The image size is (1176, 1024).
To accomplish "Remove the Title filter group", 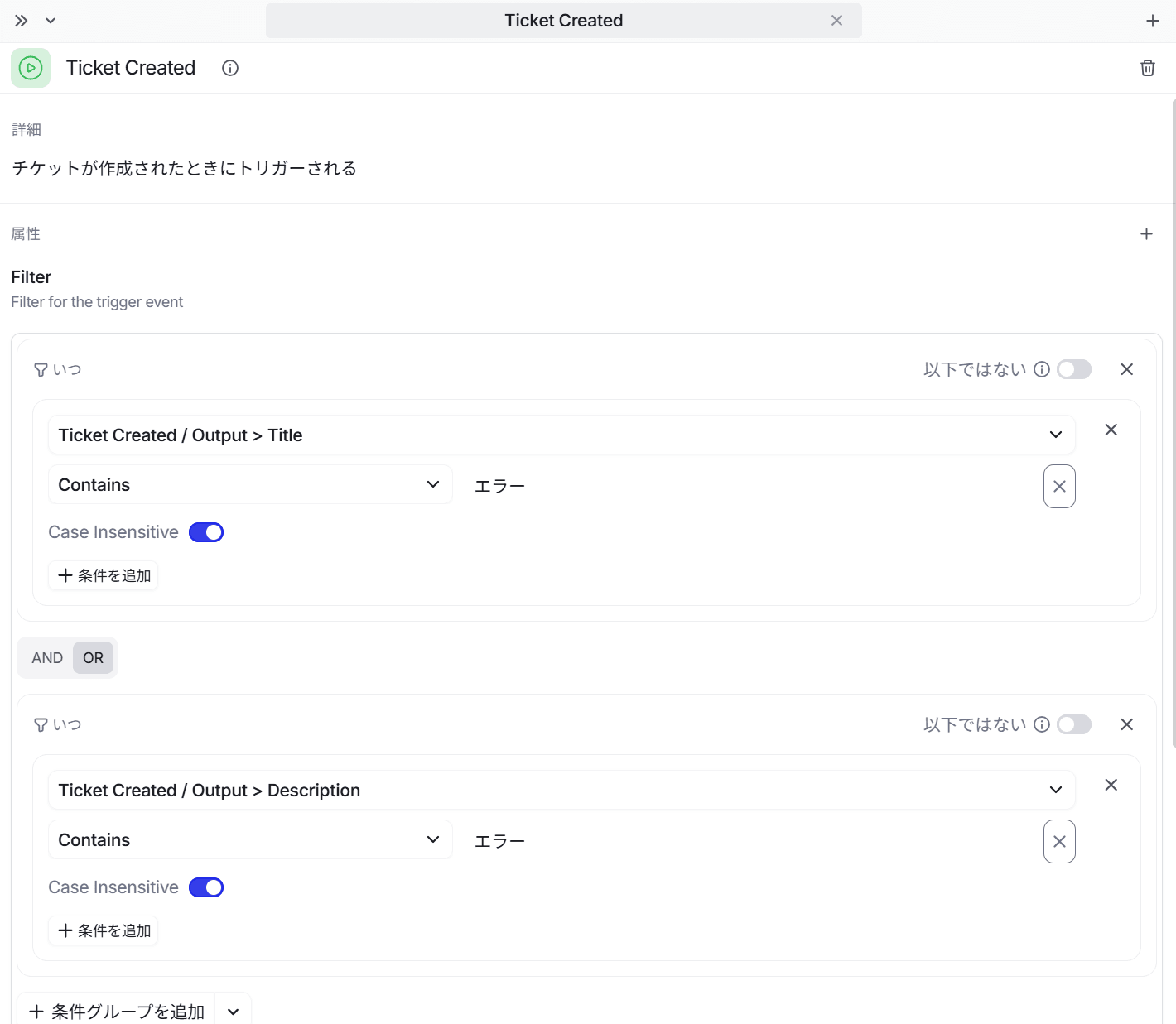I will [x=1126, y=369].
